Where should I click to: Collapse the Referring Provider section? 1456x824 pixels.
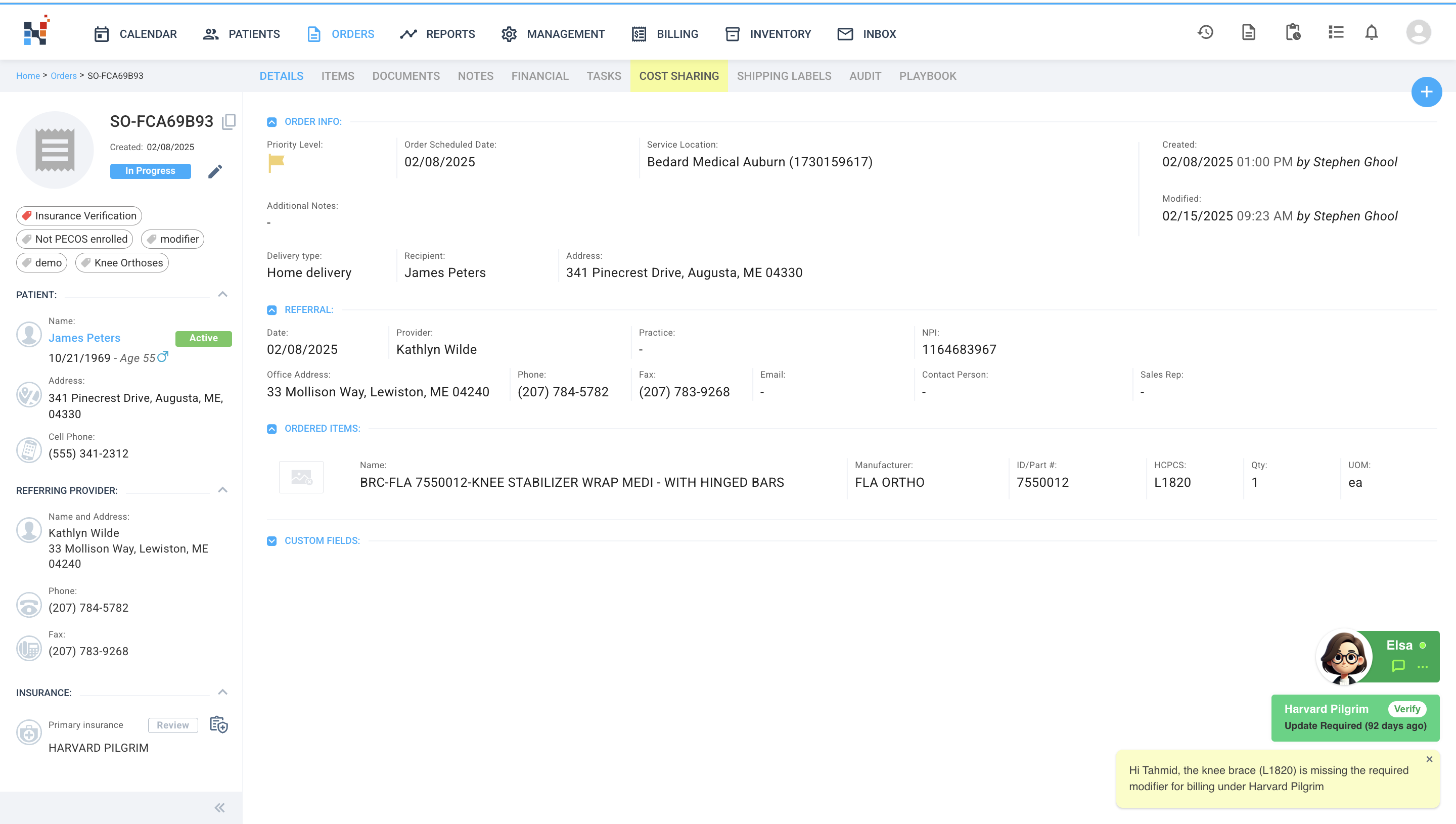[x=222, y=490]
